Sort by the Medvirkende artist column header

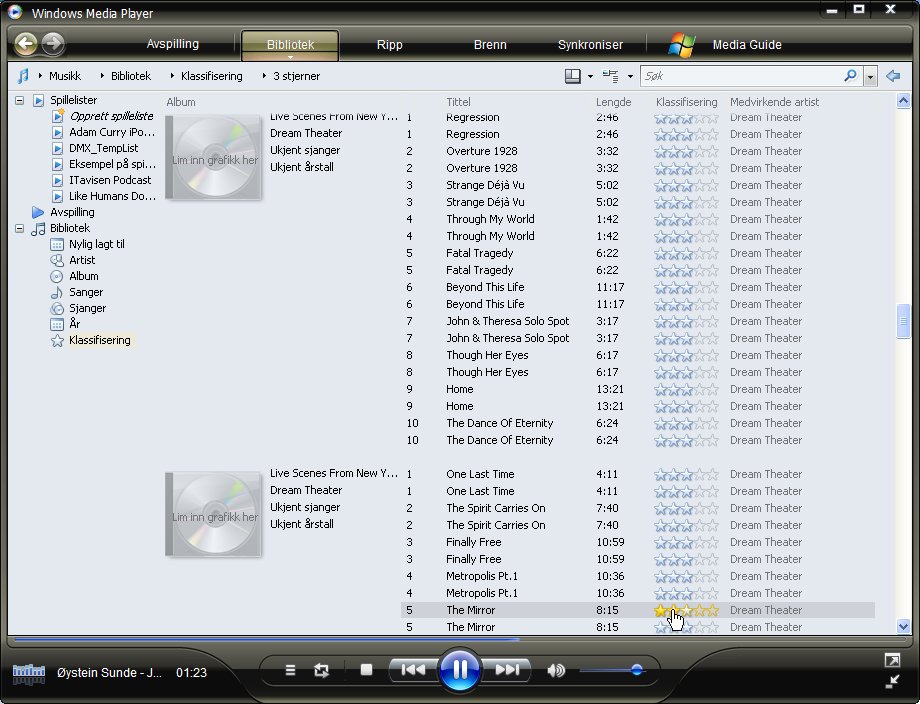tap(774, 102)
